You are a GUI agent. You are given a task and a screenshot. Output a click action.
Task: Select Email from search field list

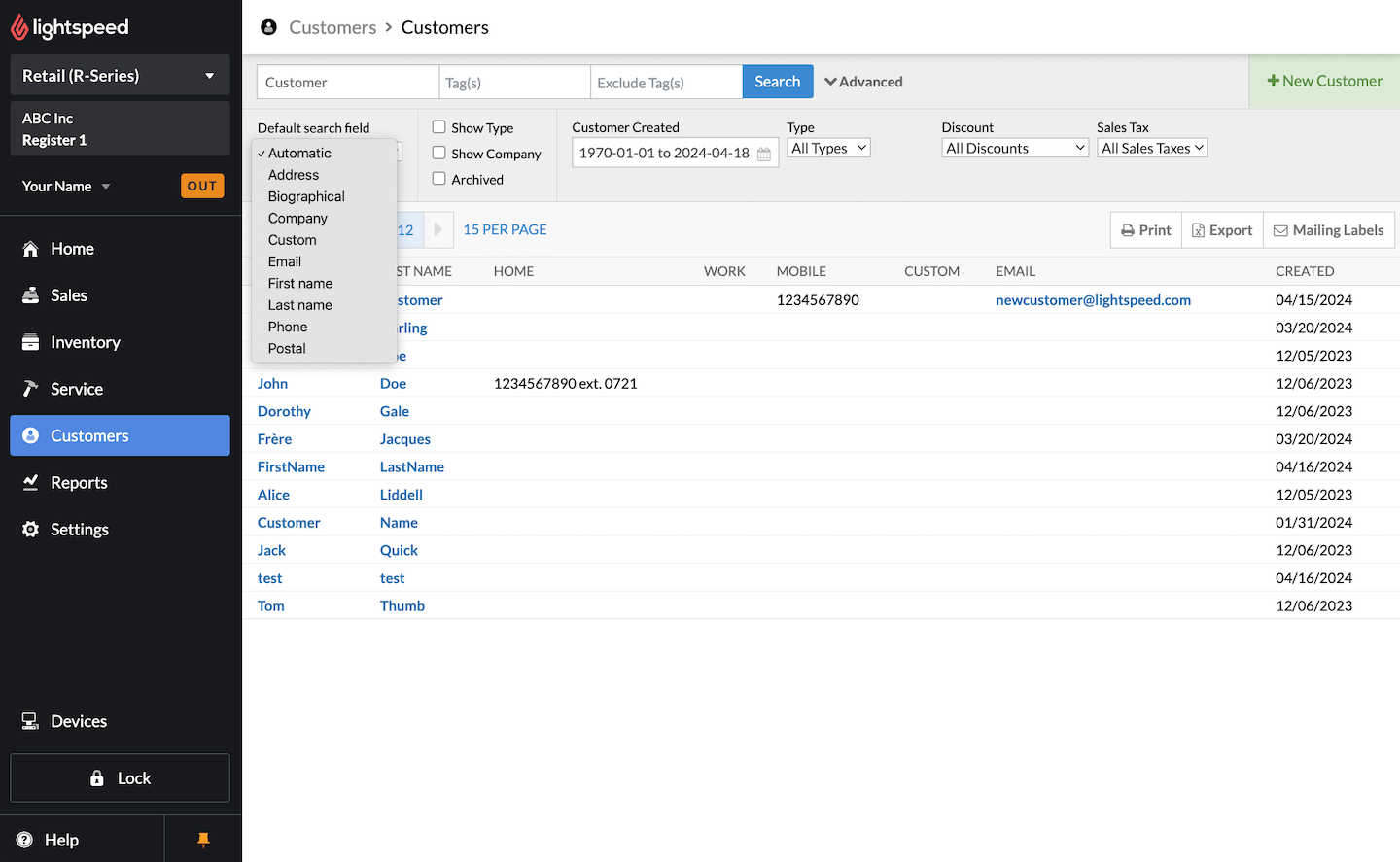coord(285,261)
